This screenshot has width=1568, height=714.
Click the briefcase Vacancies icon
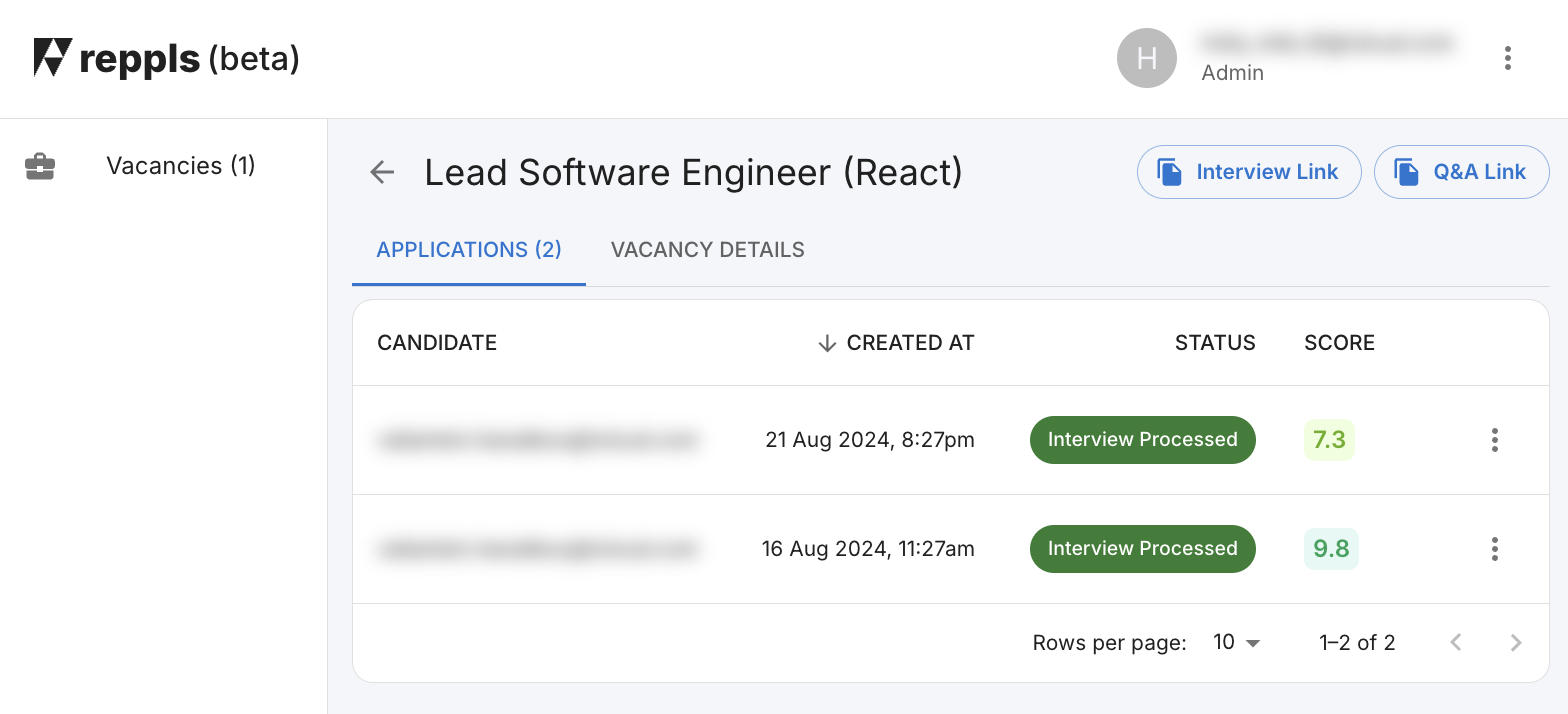click(40, 166)
